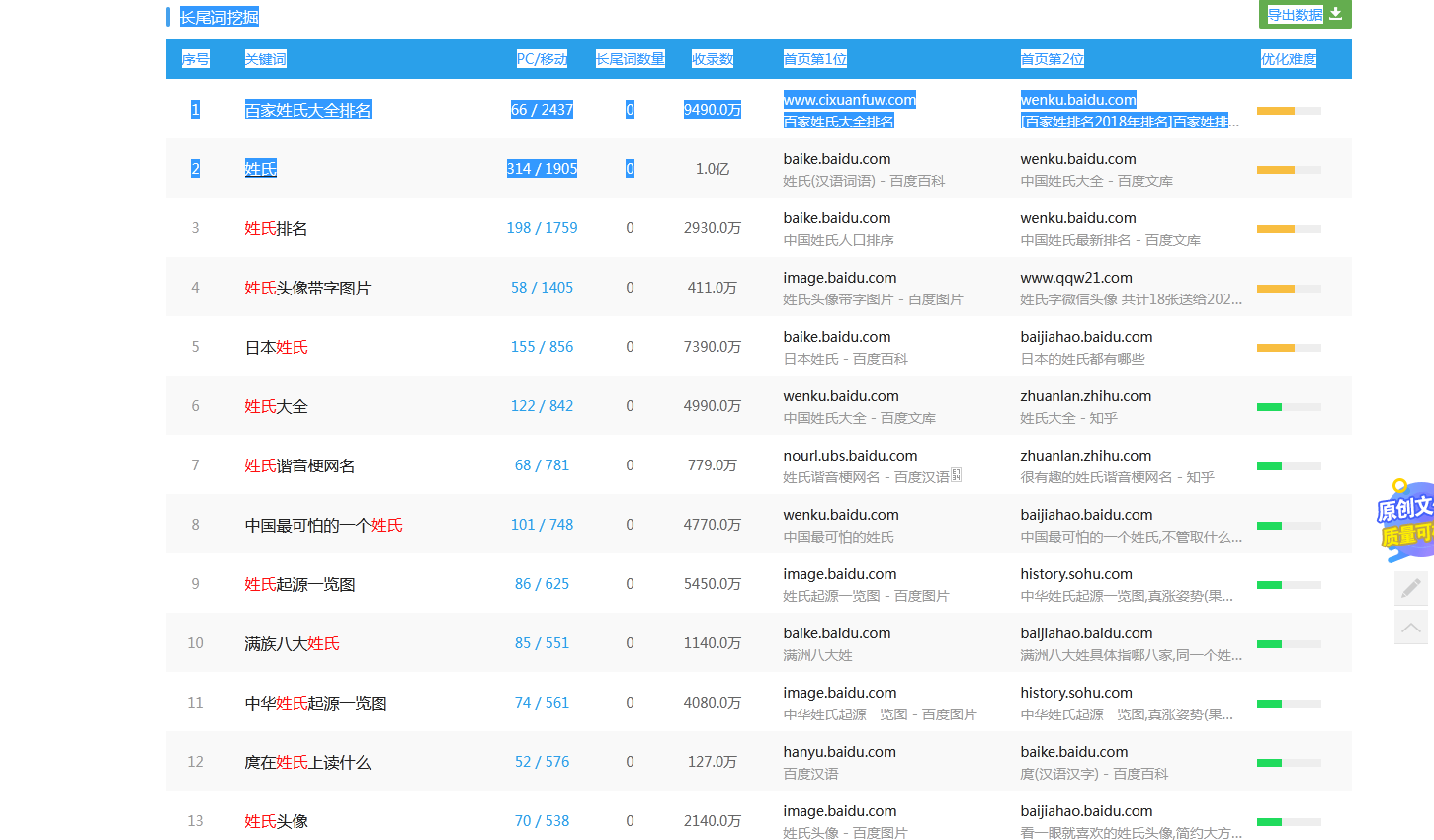Click the 122 / 842 index value
Viewport: 1434px width, 840px height.
tap(542, 406)
